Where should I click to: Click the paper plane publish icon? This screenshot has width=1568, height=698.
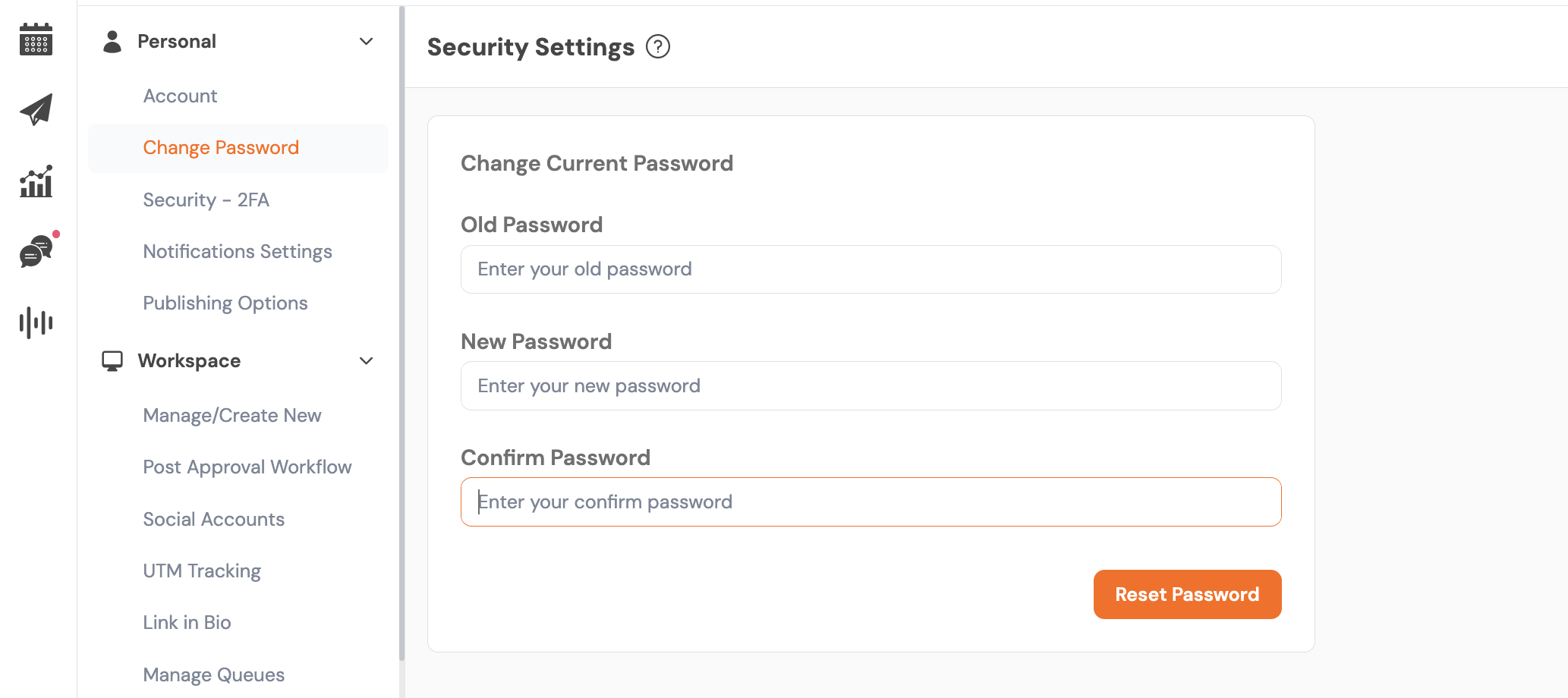[x=36, y=110]
